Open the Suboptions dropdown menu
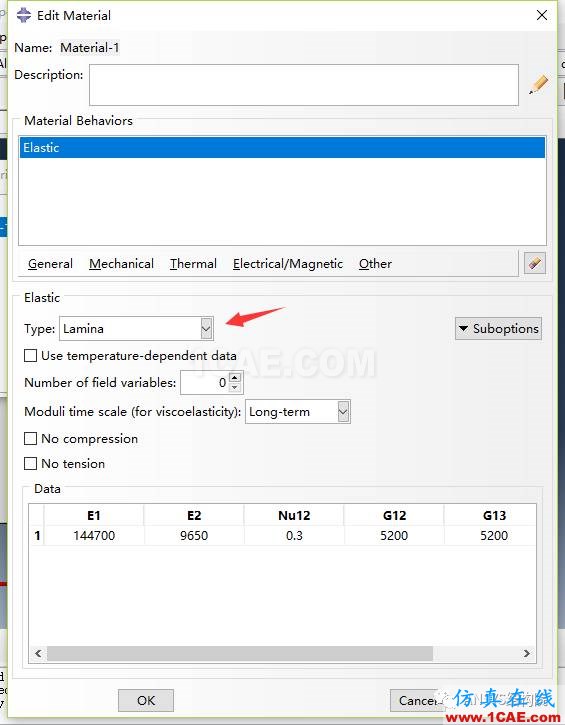The width and height of the screenshot is (565, 725). tap(498, 329)
